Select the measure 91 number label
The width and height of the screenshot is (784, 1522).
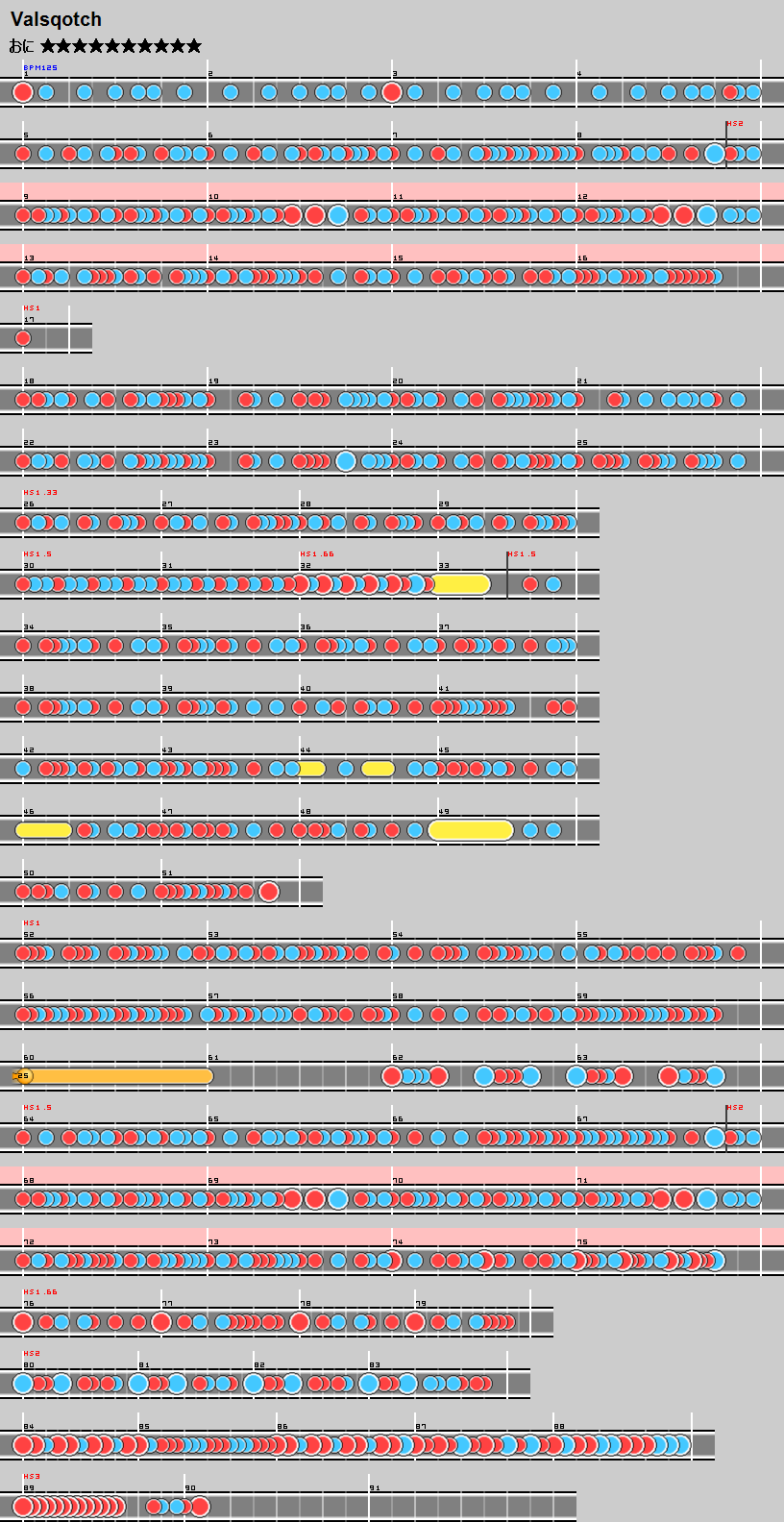[375, 1488]
